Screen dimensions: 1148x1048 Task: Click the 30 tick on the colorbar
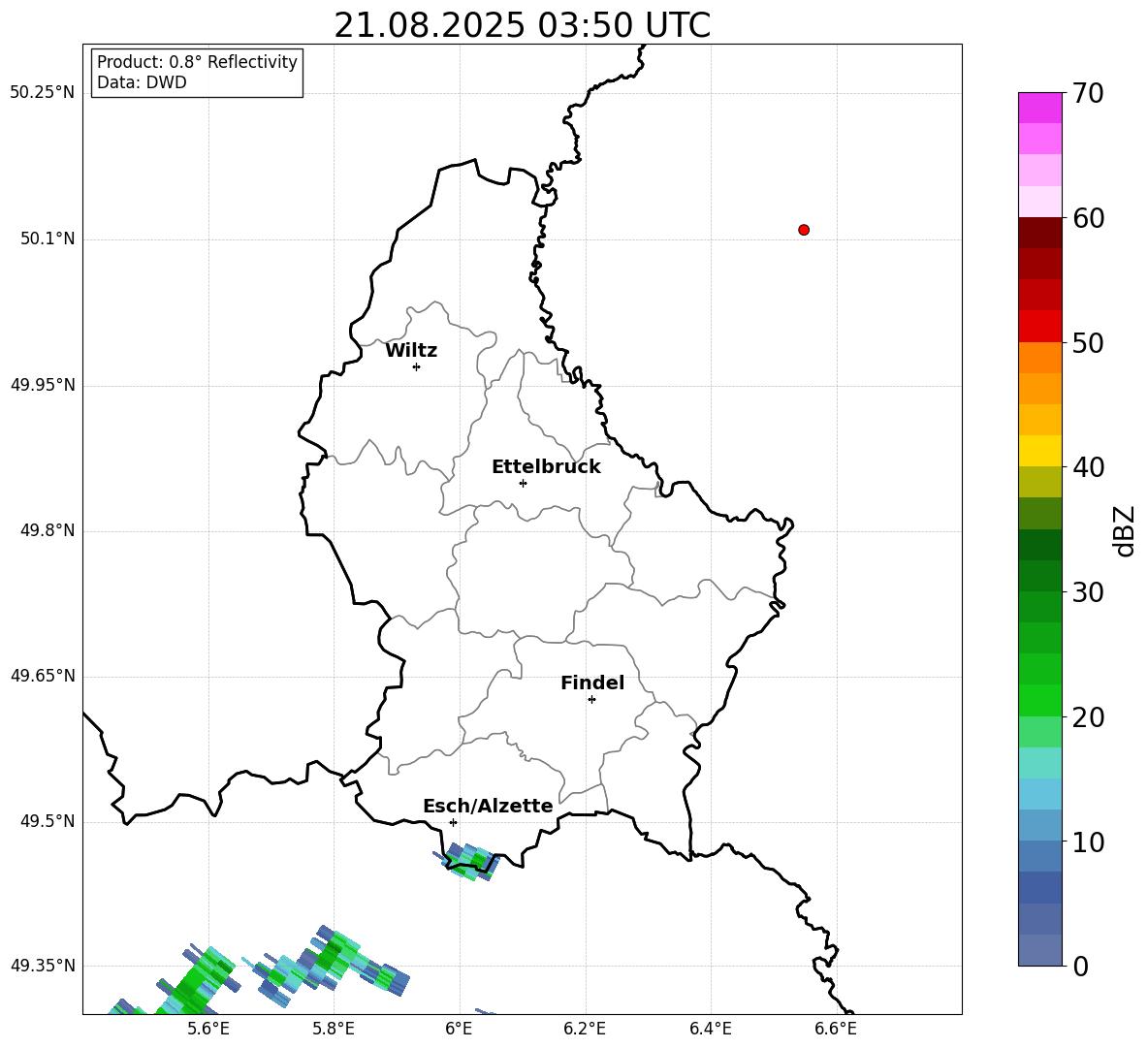[1088, 592]
